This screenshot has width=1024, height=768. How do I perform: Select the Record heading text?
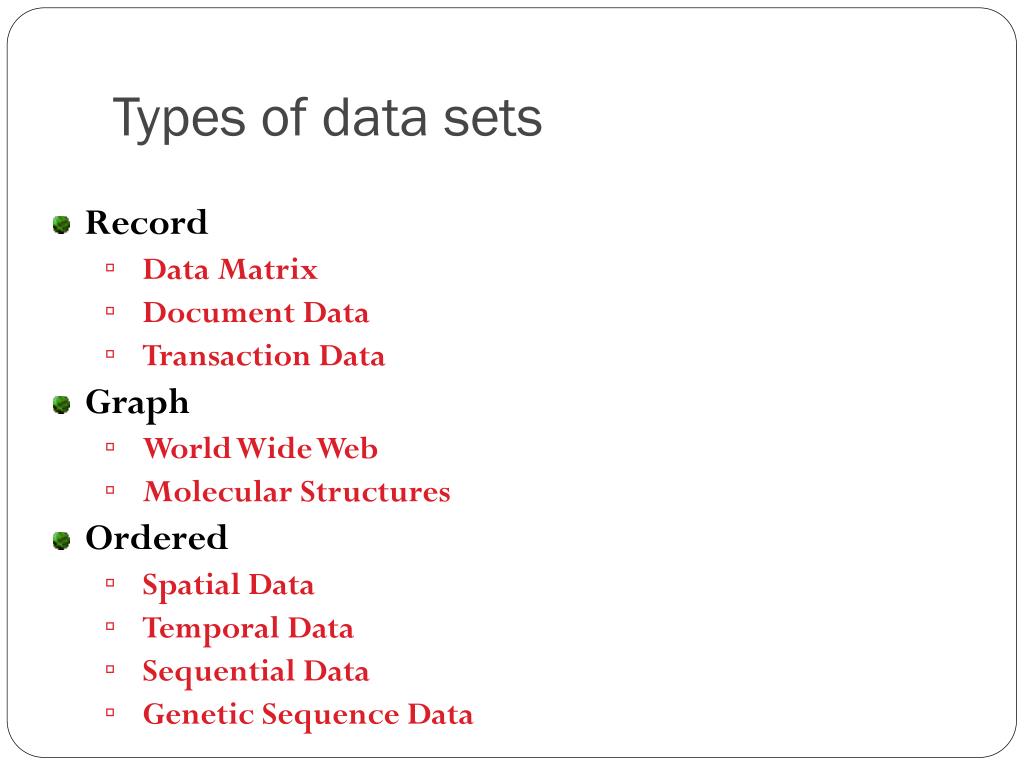146,223
